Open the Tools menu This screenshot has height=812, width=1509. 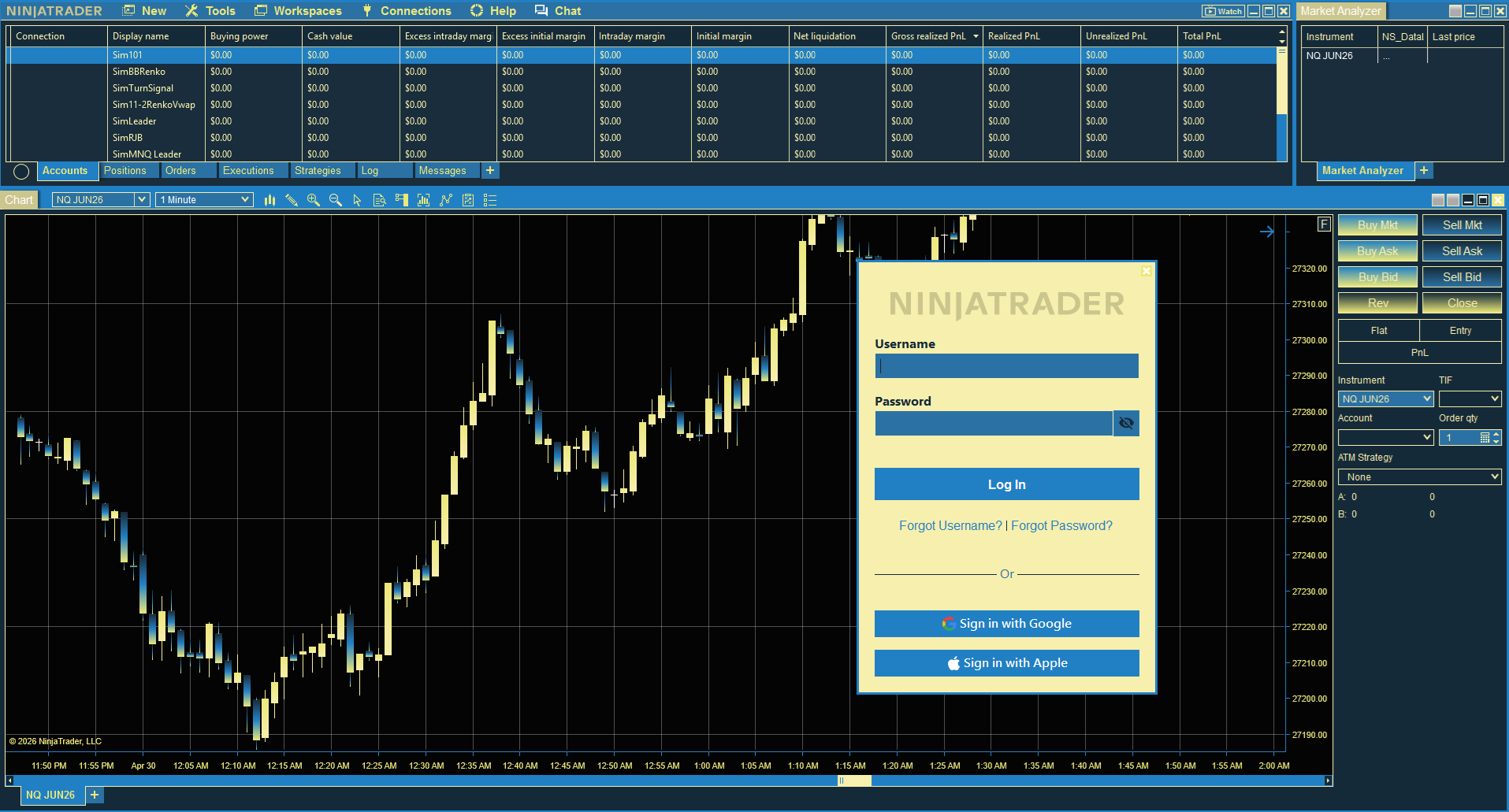pos(210,11)
